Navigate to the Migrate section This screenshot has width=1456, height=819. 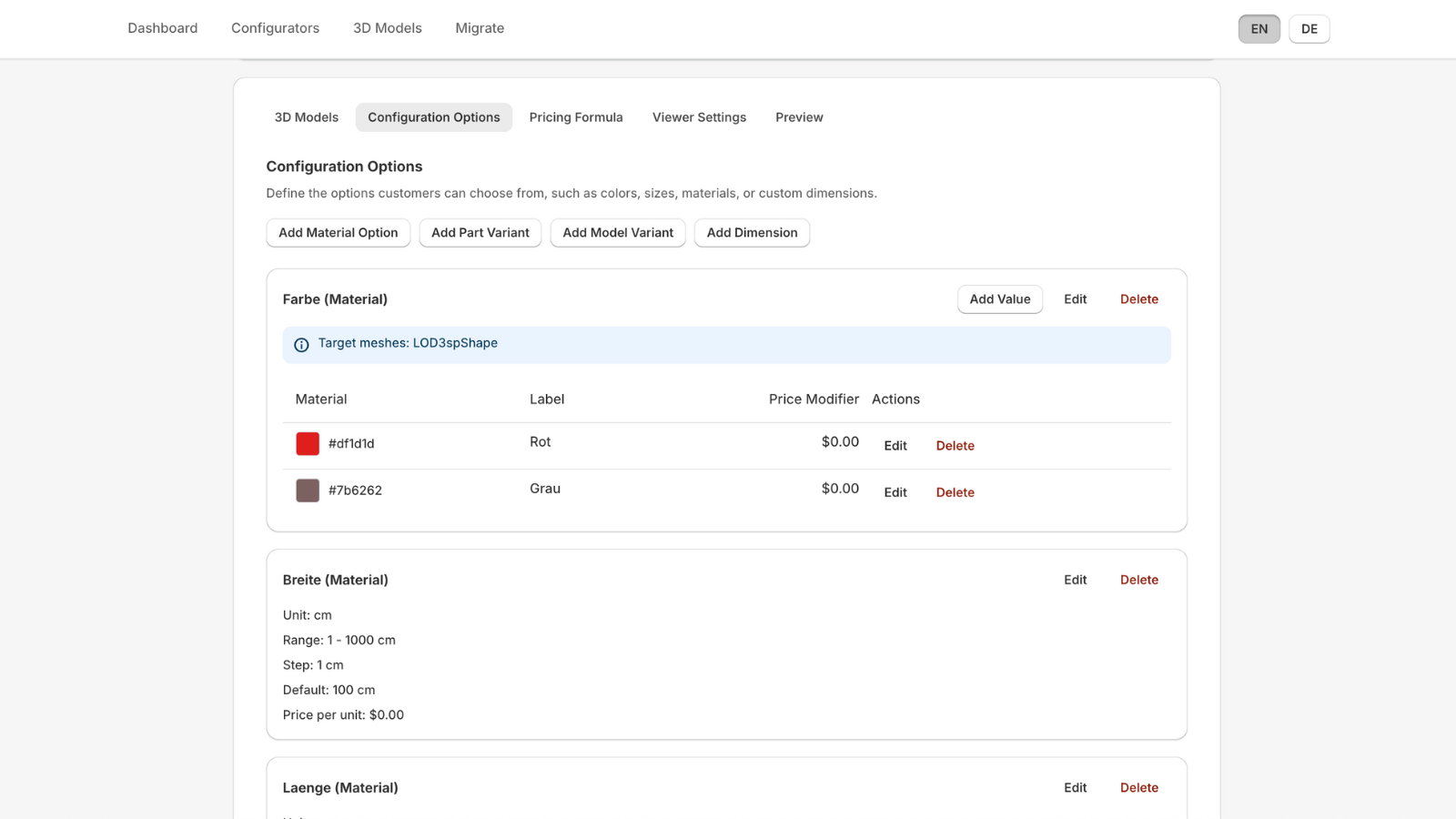pos(480,28)
